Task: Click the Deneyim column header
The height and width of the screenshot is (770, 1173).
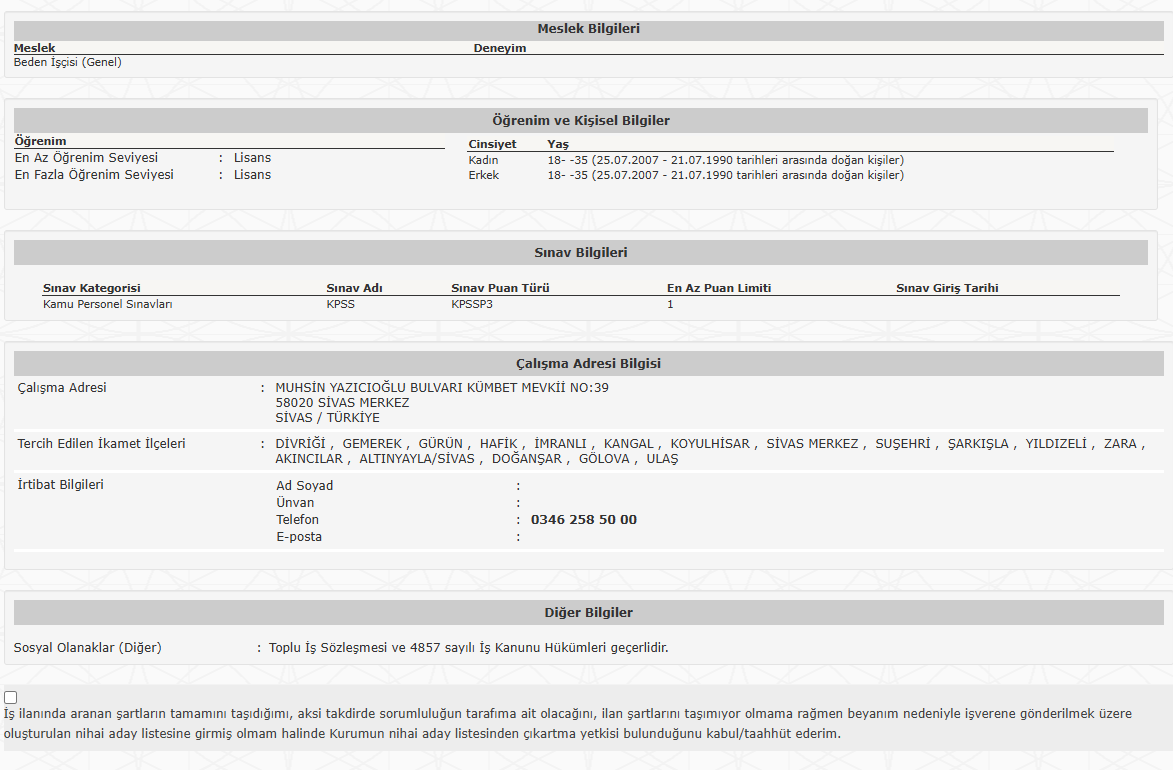Action: coord(500,48)
